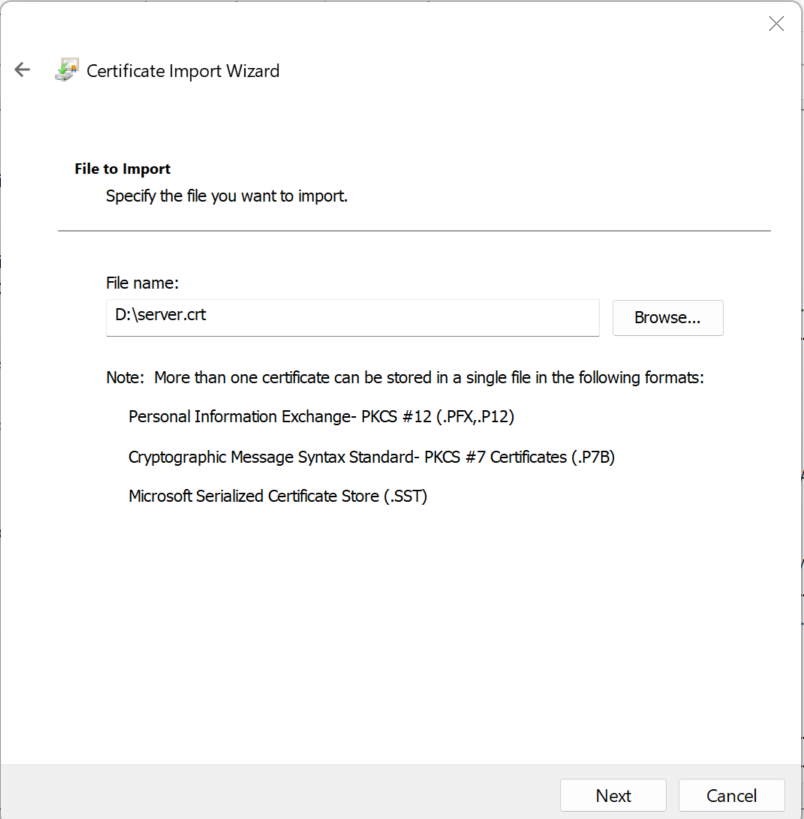The image size is (804, 819).
Task: Click the "Note: More than one certificate" sentence
Action: pos(405,378)
